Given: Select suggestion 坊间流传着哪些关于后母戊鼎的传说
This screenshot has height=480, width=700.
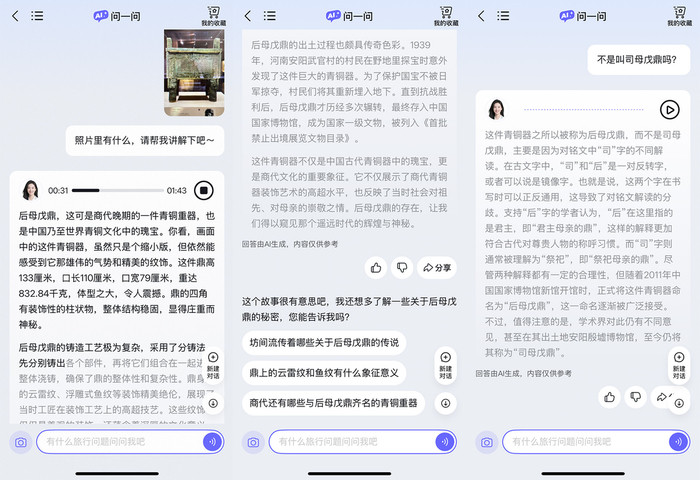Looking at the screenshot, I should click(x=324, y=342).
